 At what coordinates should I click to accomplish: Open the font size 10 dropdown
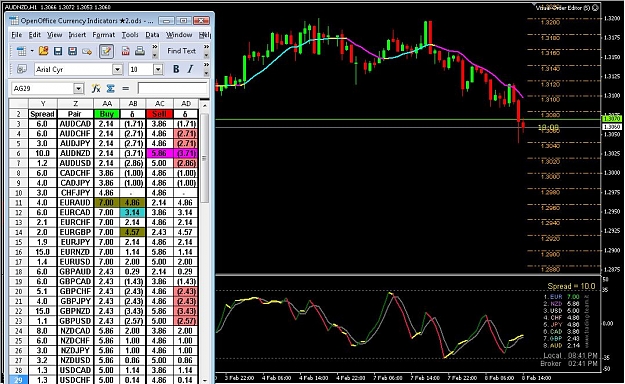pos(158,69)
